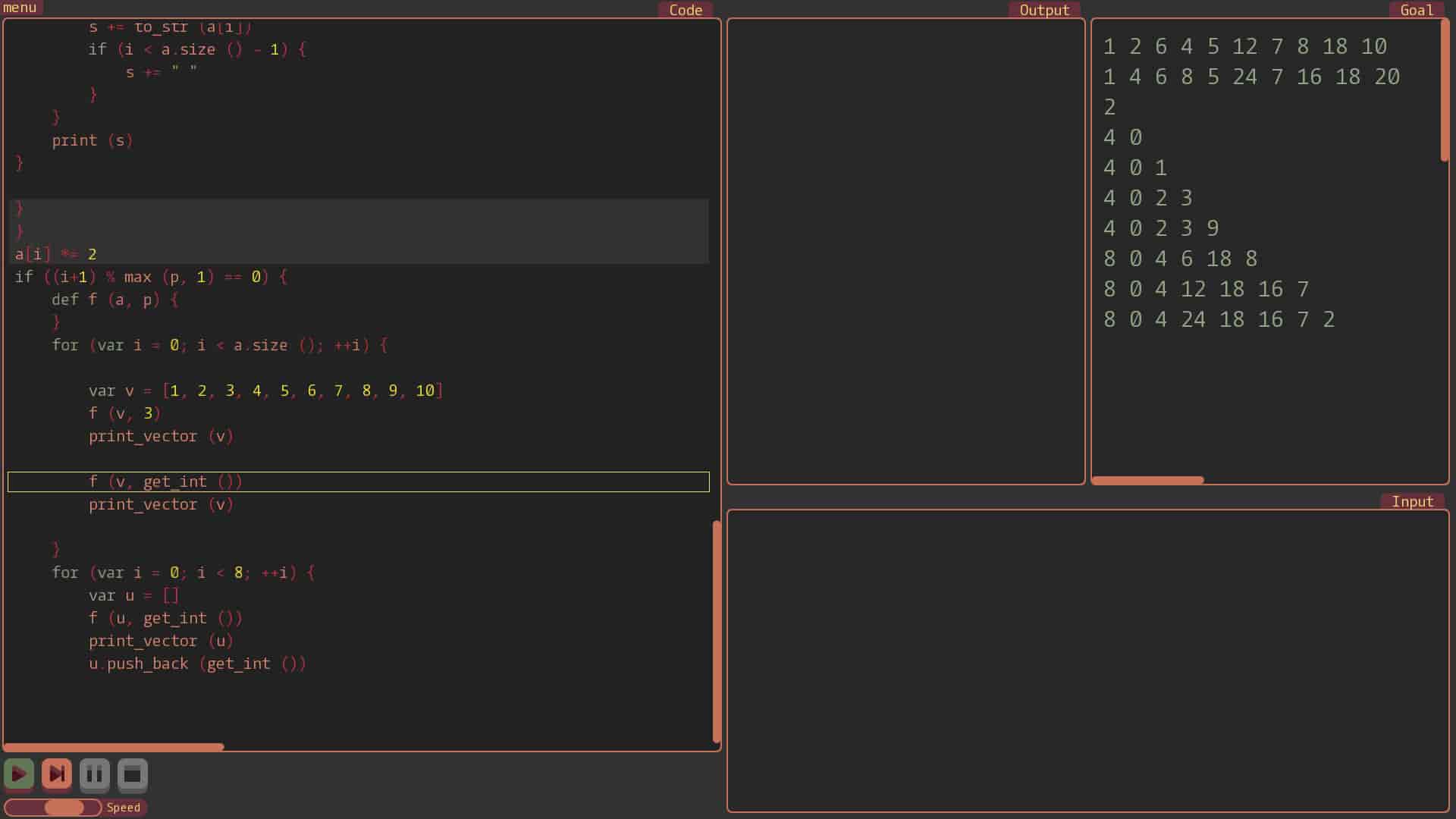This screenshot has height=819, width=1456.
Task: Click the skip/next step button
Action: 56,774
